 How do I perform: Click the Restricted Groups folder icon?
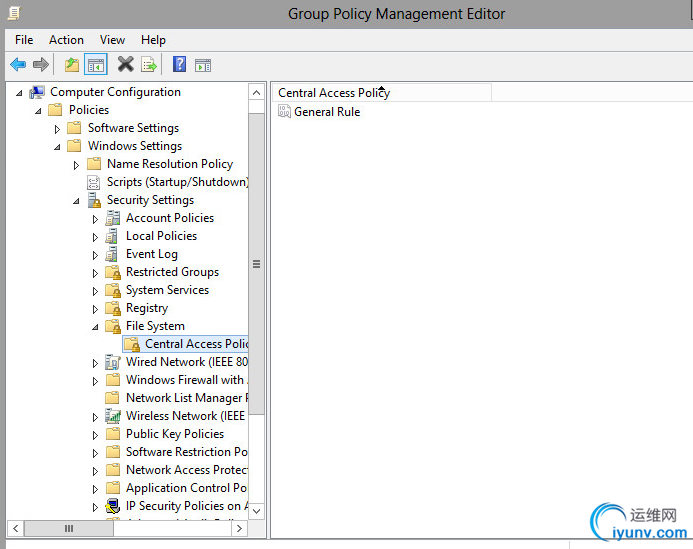click(x=113, y=272)
